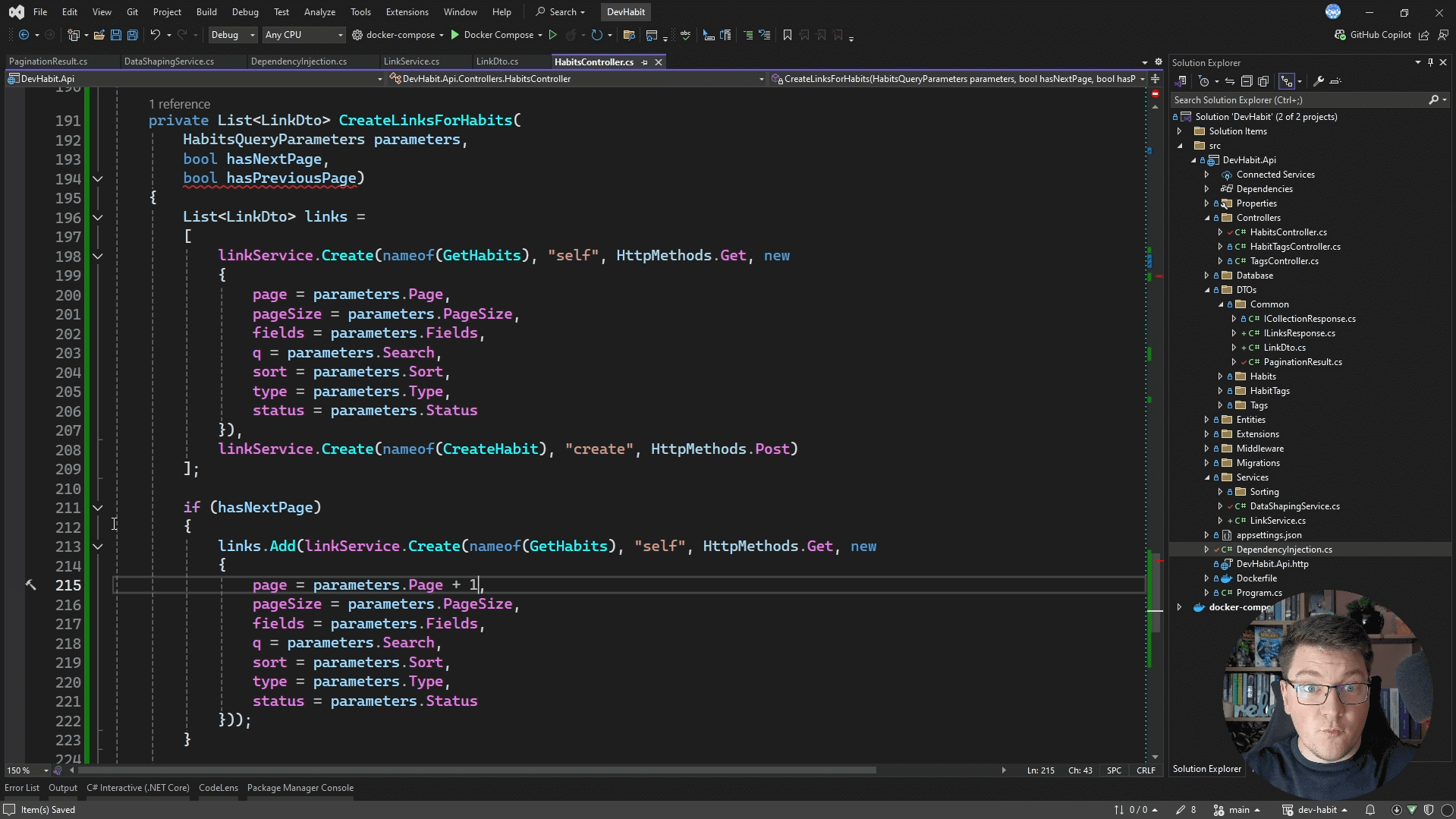Click the Search Solution Explorer input field
Viewport: 1456px width, 819px height.
click(x=1290, y=99)
